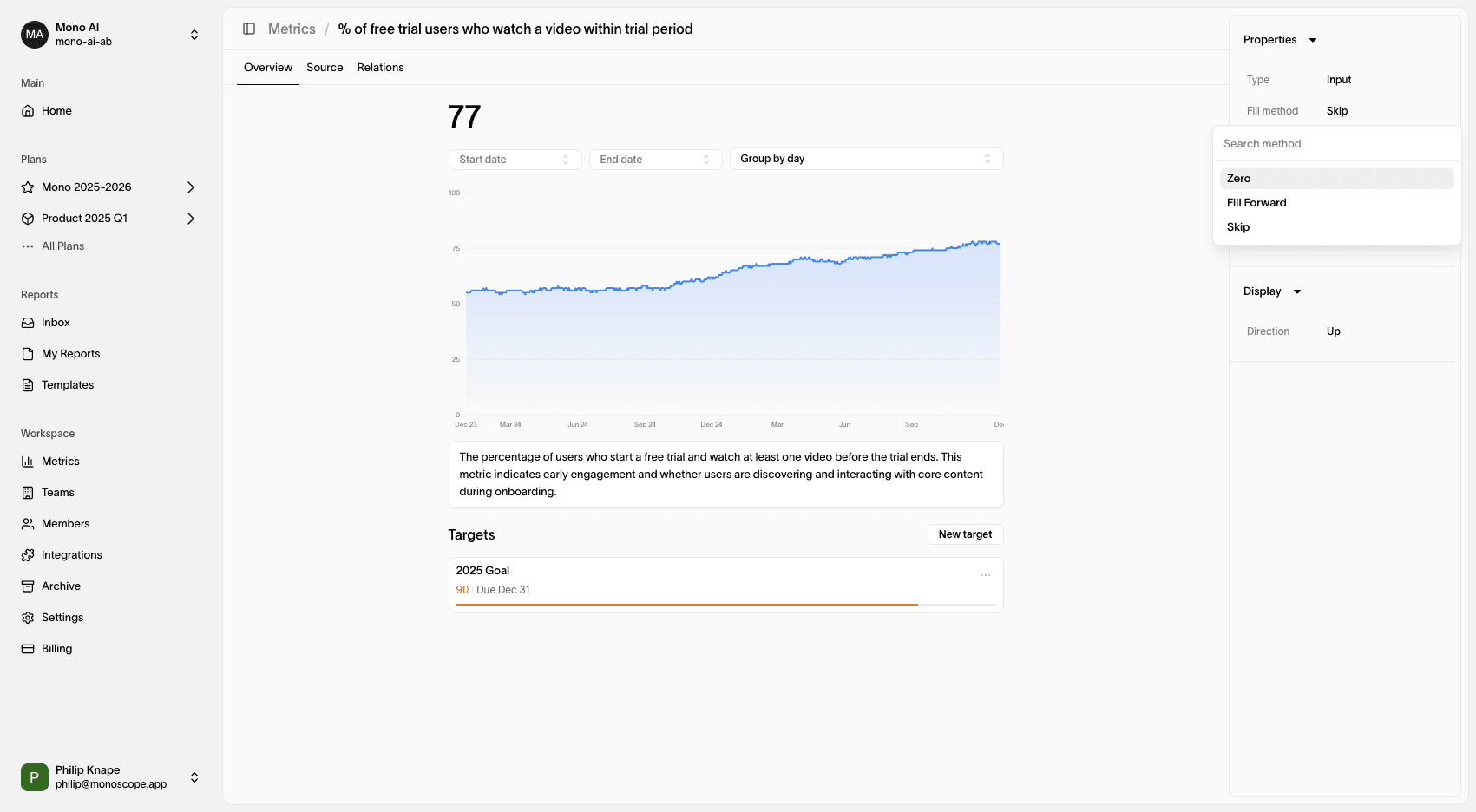Toggle the sidebar panel icon
The image size is (1476, 812).
pyautogui.click(x=249, y=29)
